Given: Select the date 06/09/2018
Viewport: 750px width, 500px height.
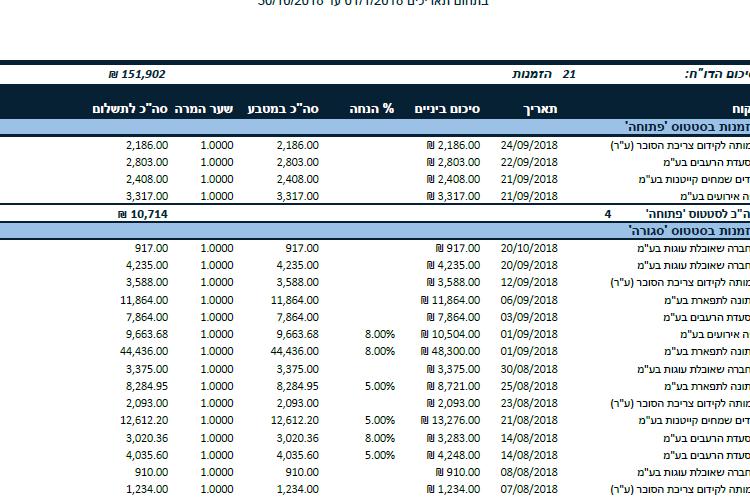Looking at the screenshot, I should pyautogui.click(x=529, y=300).
